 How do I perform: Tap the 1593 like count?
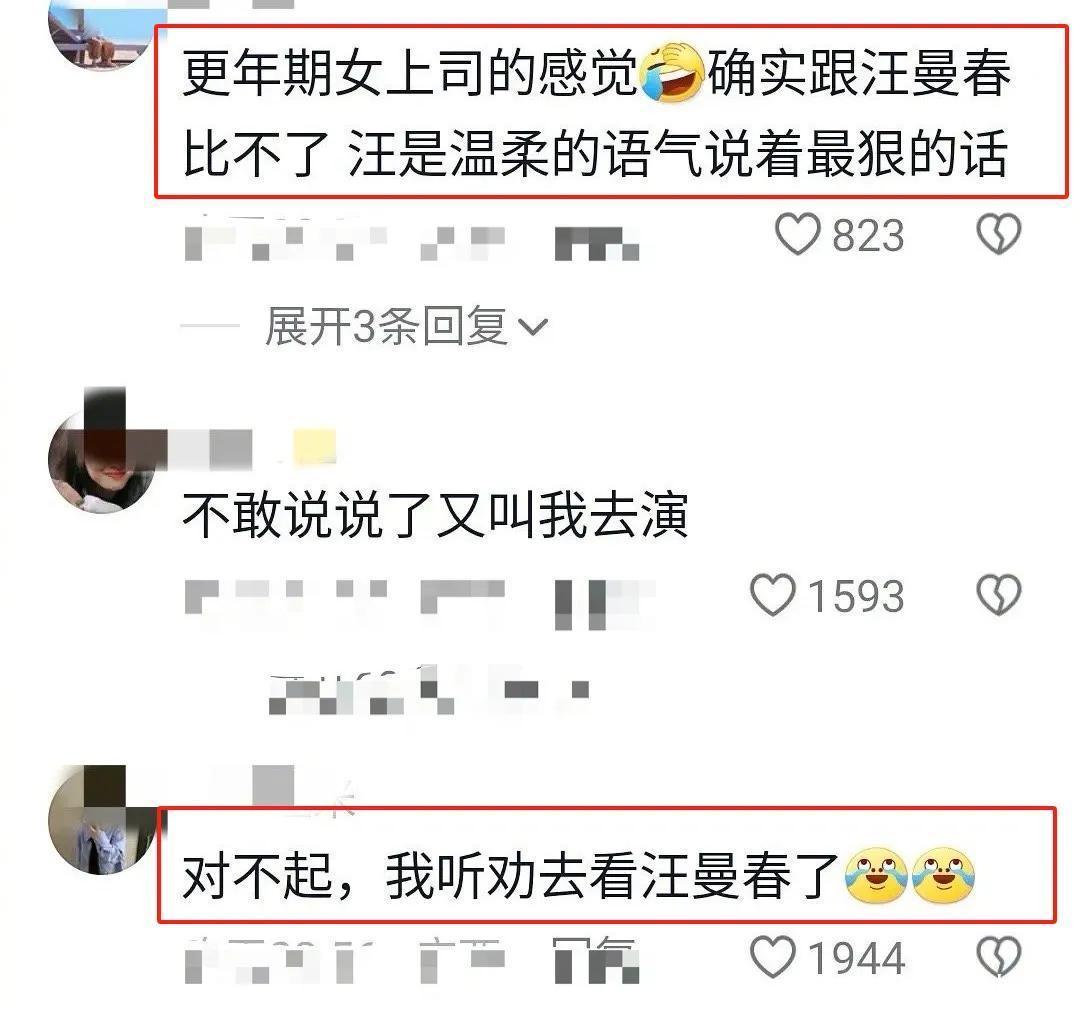[x=855, y=596]
